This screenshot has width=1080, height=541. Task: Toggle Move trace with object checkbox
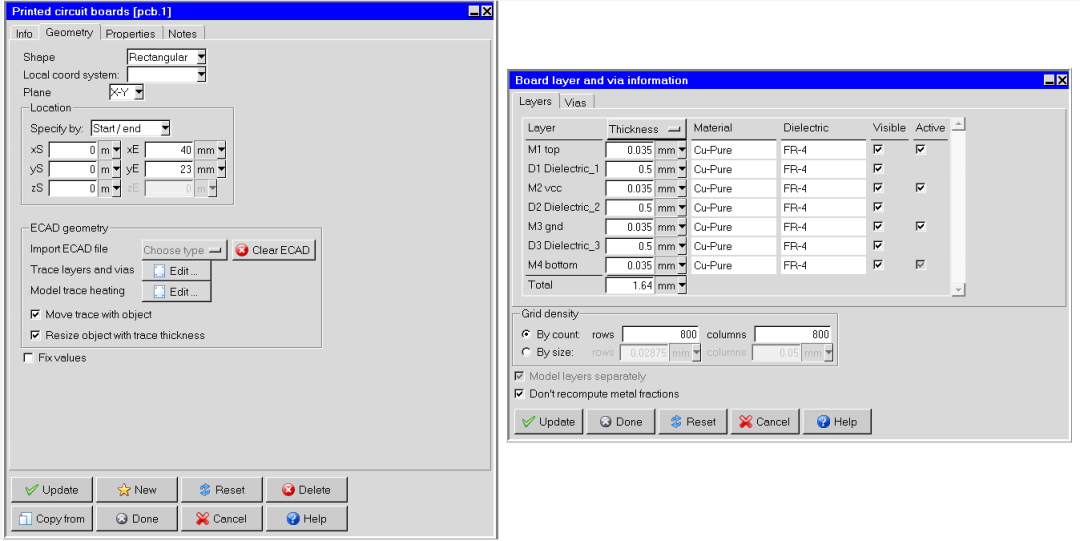click(x=35, y=314)
